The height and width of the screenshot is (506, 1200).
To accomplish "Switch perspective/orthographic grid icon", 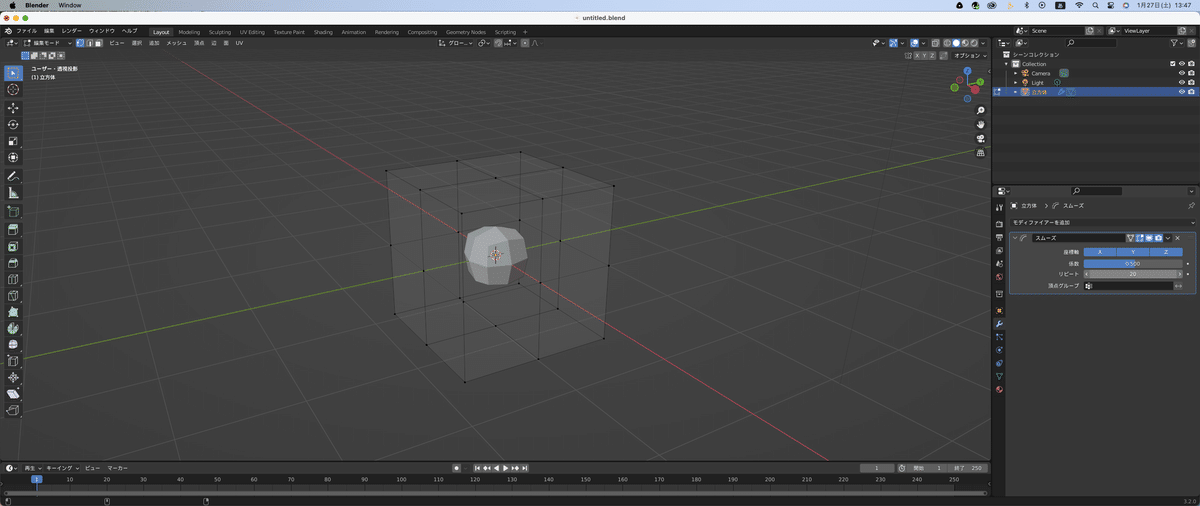I will click(x=981, y=153).
